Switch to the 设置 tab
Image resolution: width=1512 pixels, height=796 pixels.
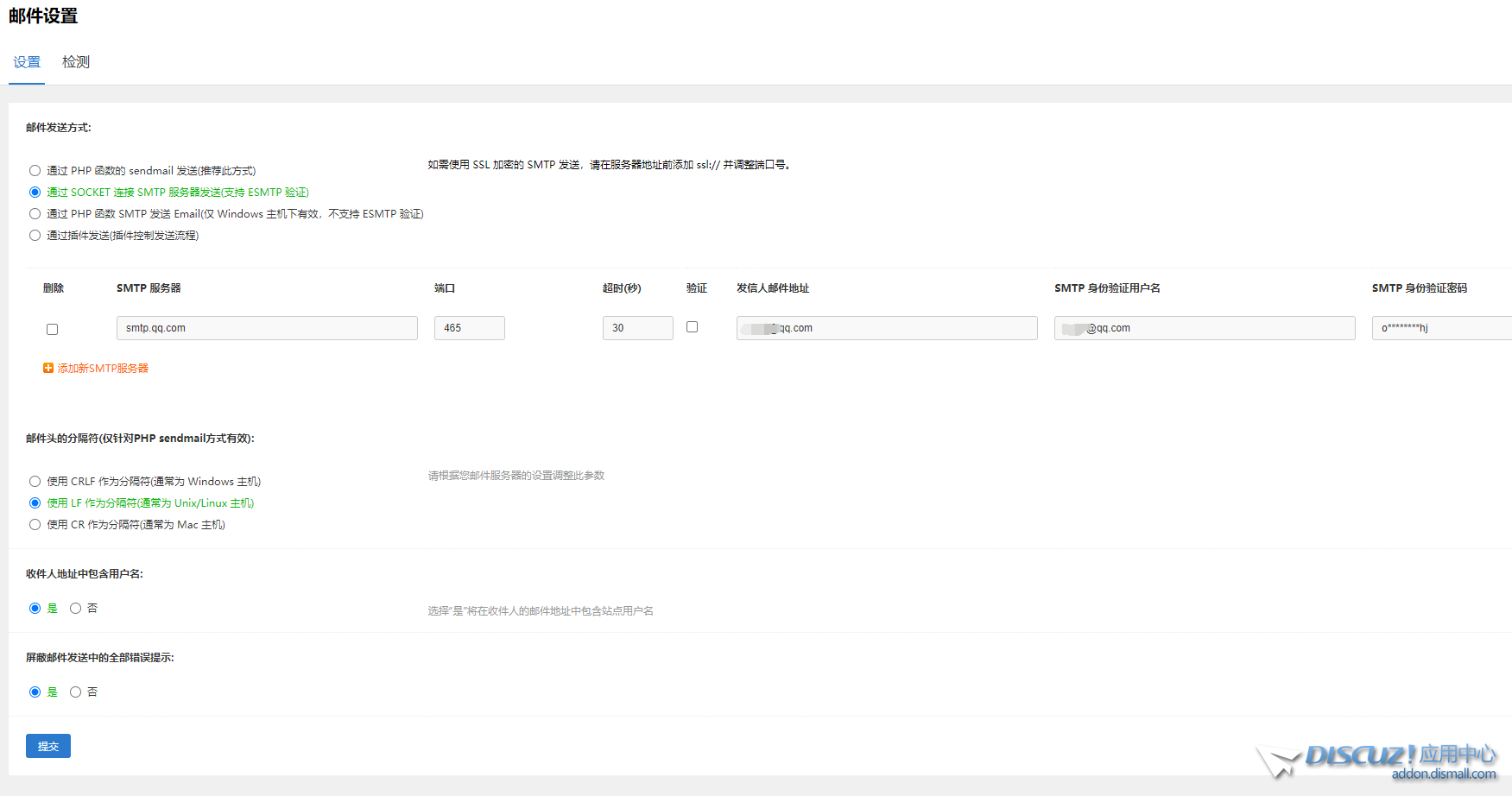27,62
